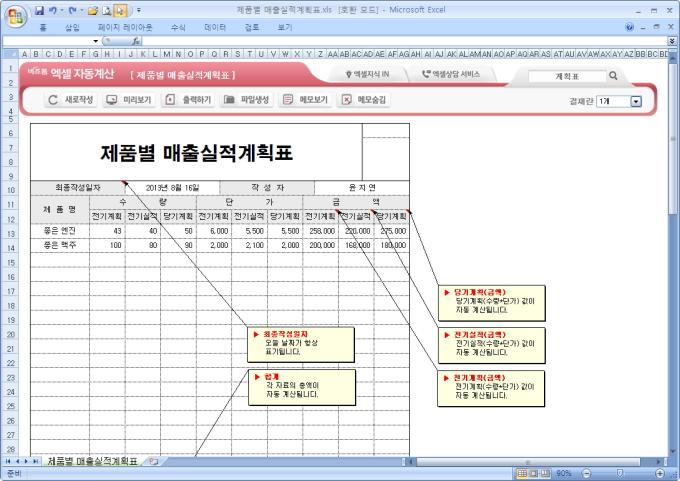Open the 보기 ribbon tab
This screenshot has width=680, height=481.
285,28
